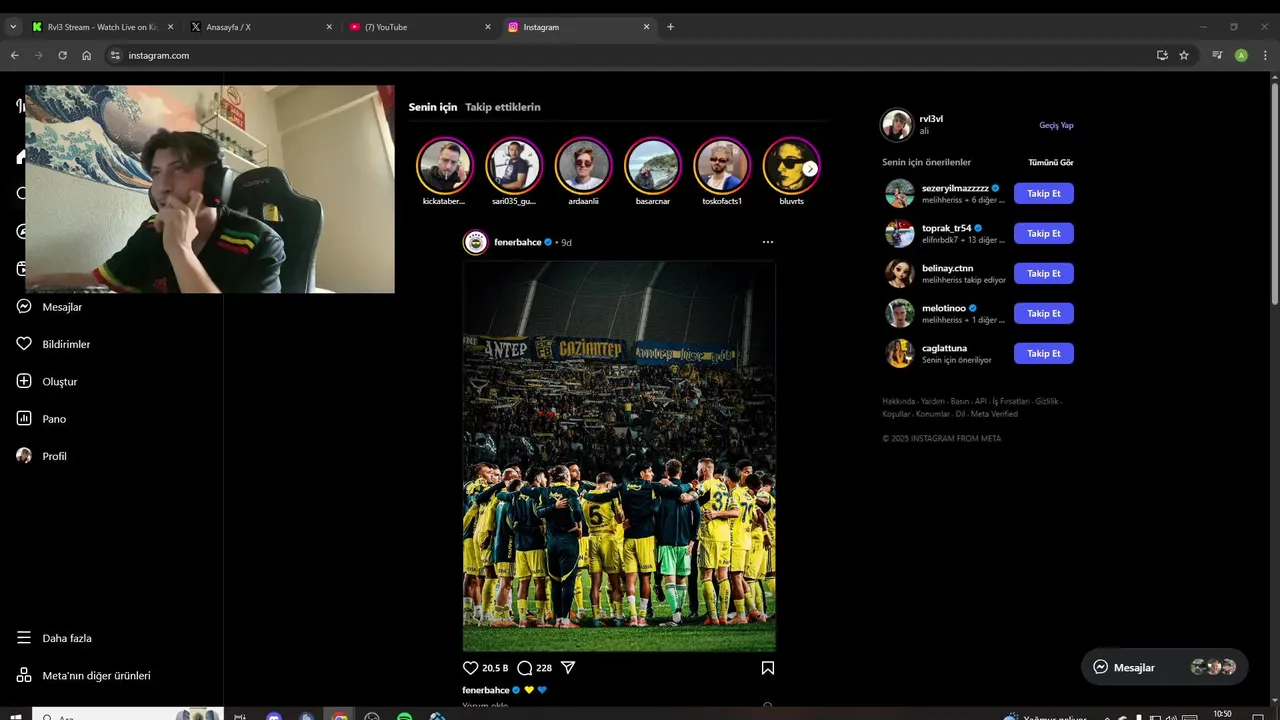The width and height of the screenshot is (1280, 720).
Task: Reload the page in Chrome
Action: point(62,55)
